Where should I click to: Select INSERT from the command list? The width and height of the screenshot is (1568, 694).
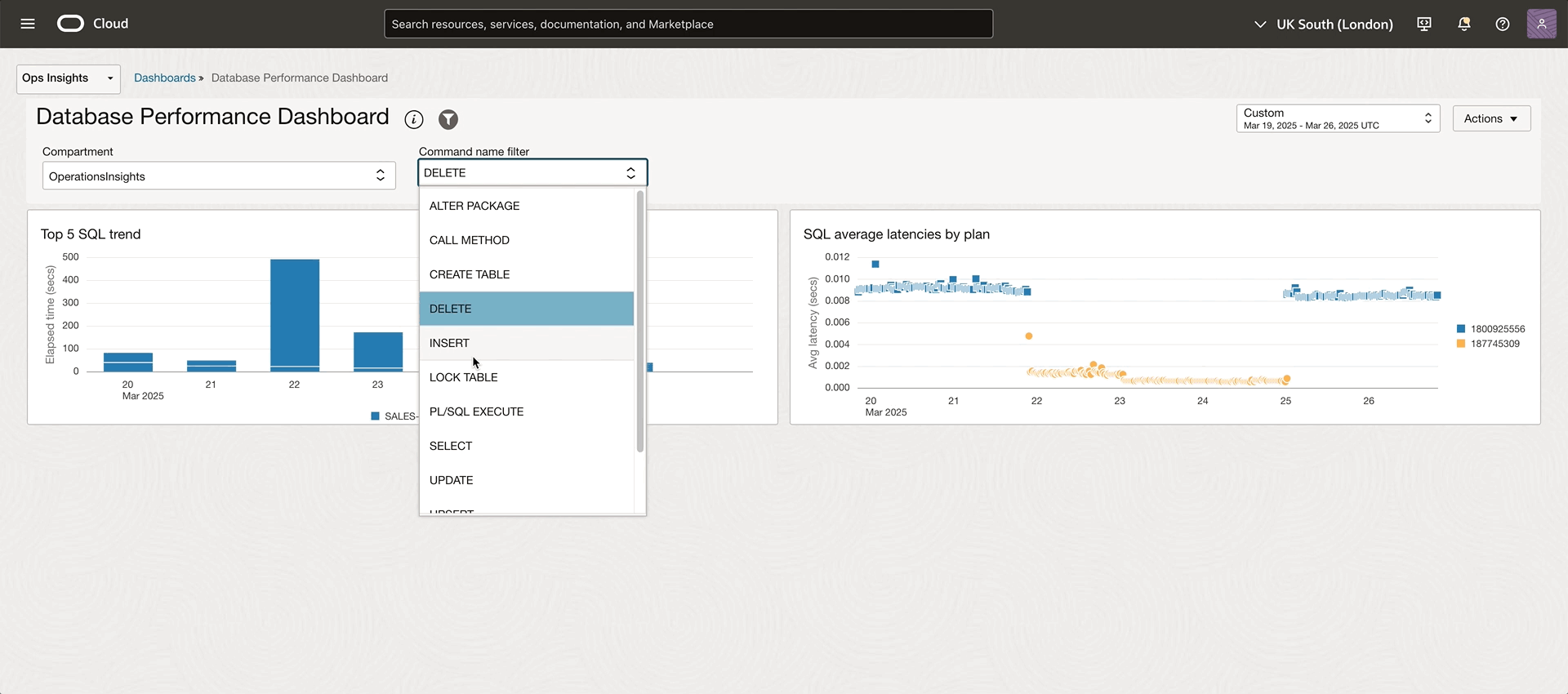pos(449,343)
